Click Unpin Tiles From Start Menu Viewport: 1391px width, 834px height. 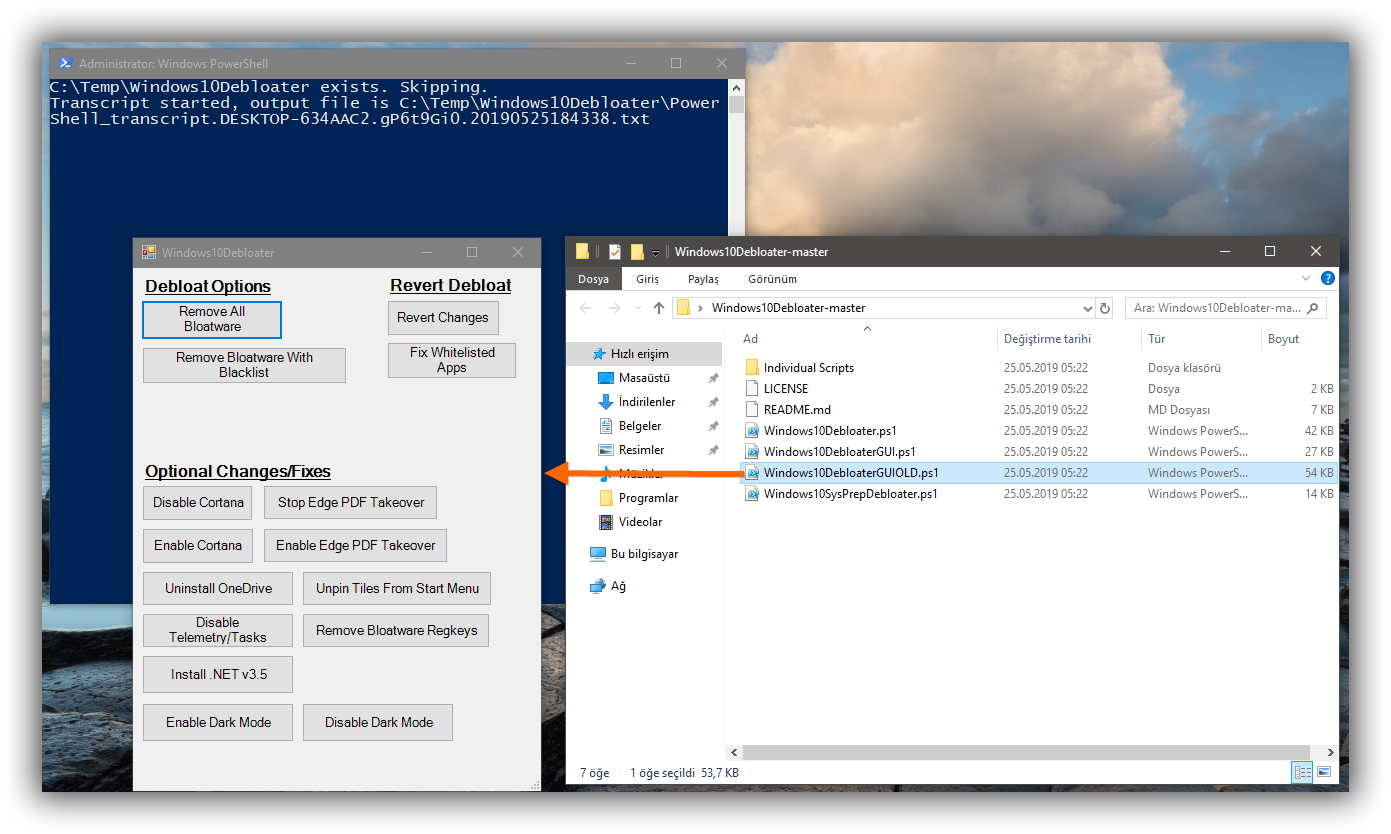tap(397, 589)
